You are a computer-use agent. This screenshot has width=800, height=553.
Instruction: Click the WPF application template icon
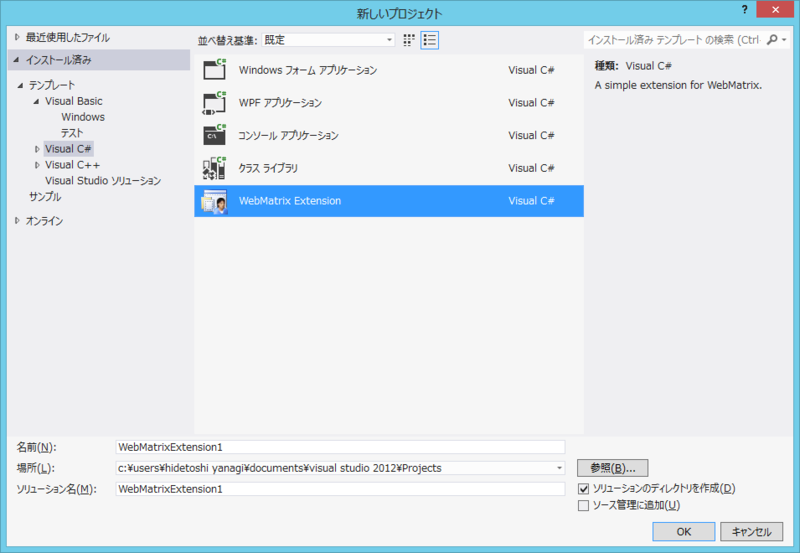pos(214,103)
